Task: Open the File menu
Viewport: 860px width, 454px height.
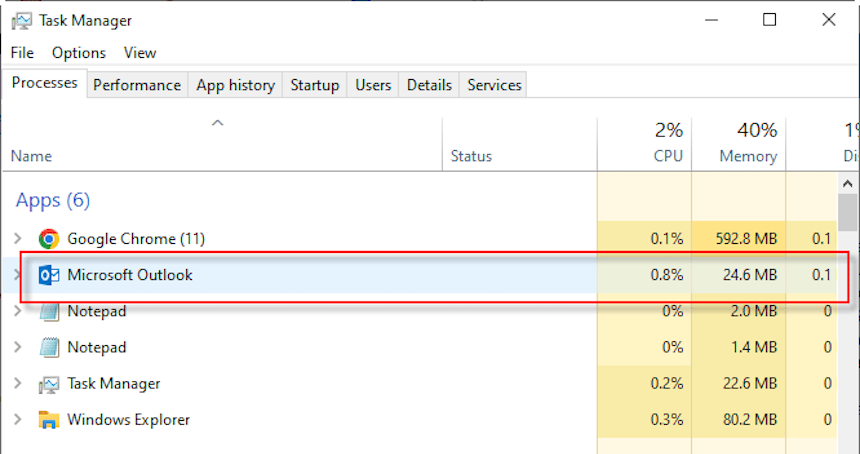Action: [x=22, y=53]
